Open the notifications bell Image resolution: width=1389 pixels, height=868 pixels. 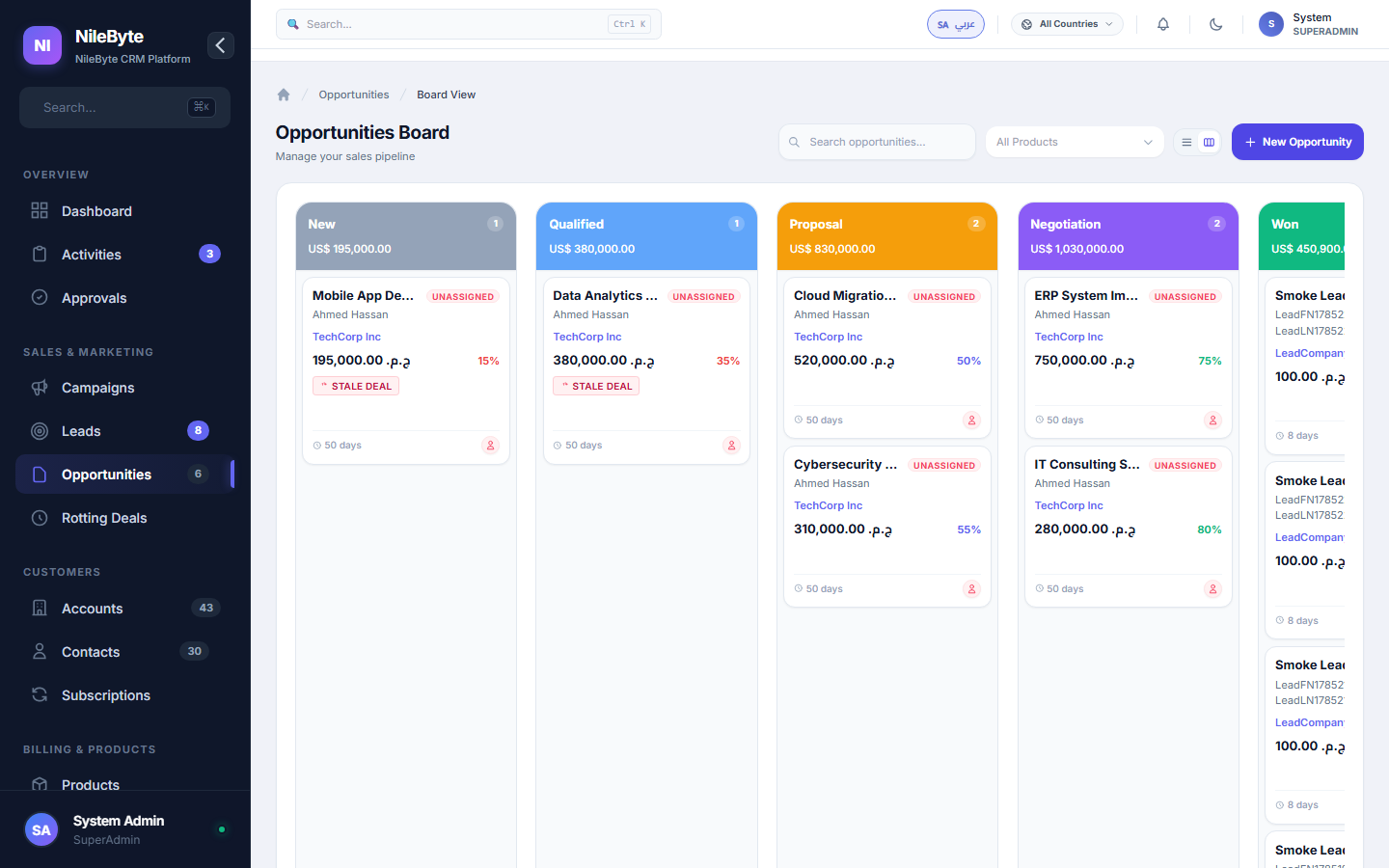[x=1163, y=24]
